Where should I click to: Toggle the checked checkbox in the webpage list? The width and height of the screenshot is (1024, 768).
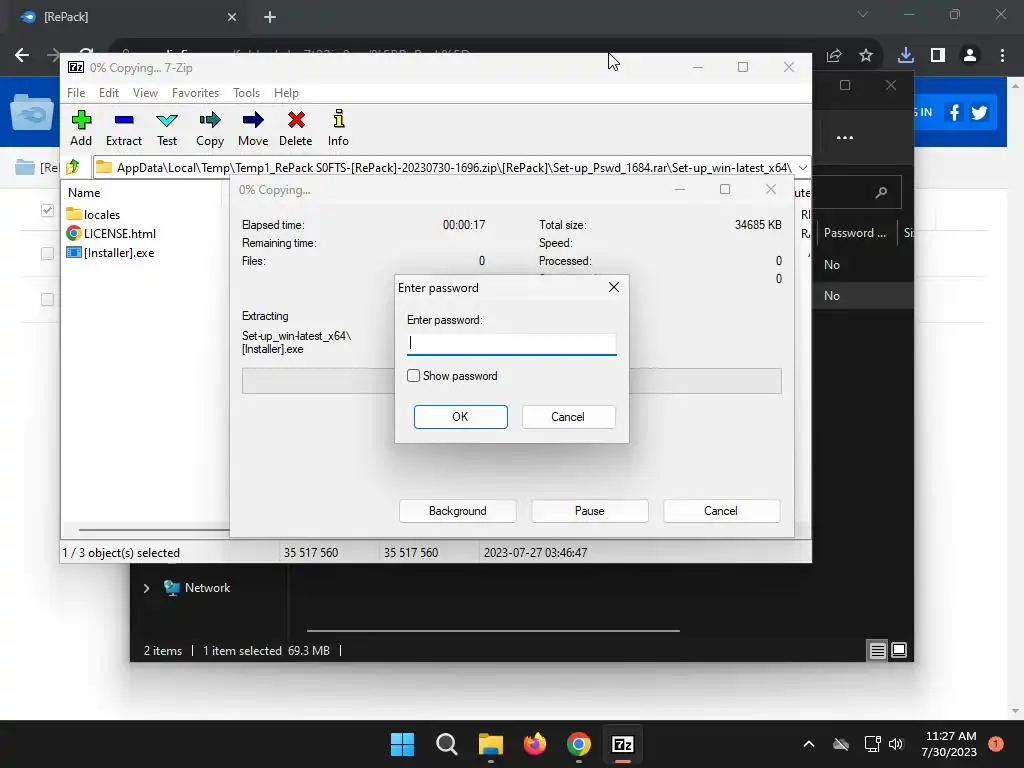point(47,210)
